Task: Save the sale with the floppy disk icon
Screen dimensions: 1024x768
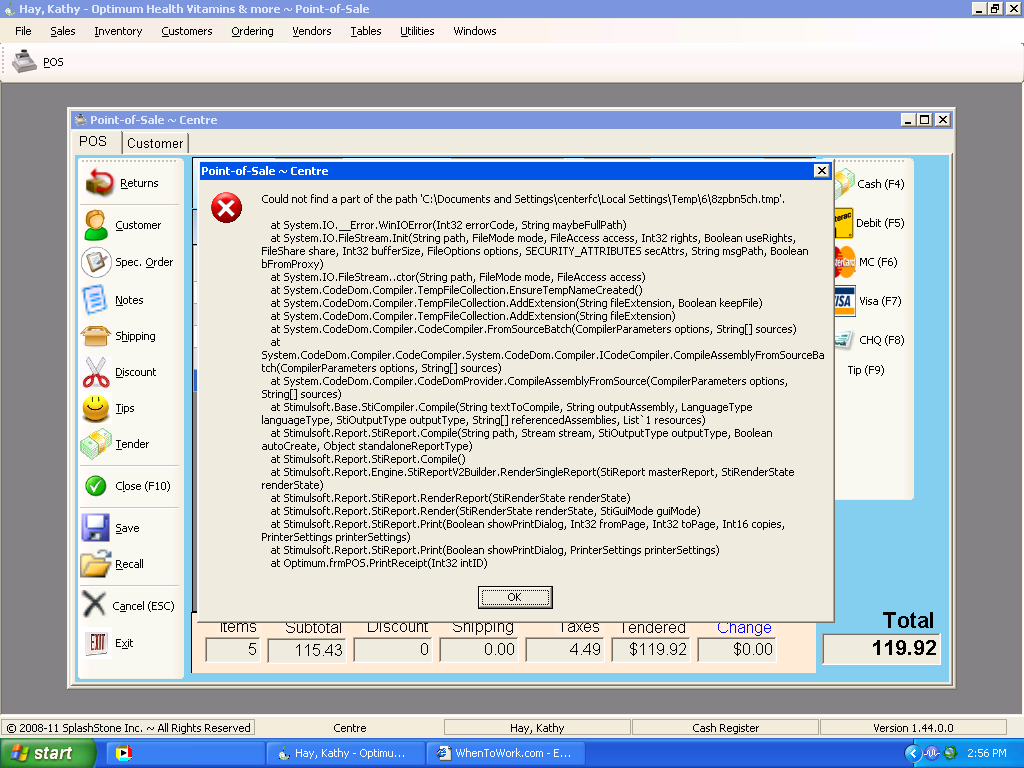Action: click(95, 528)
